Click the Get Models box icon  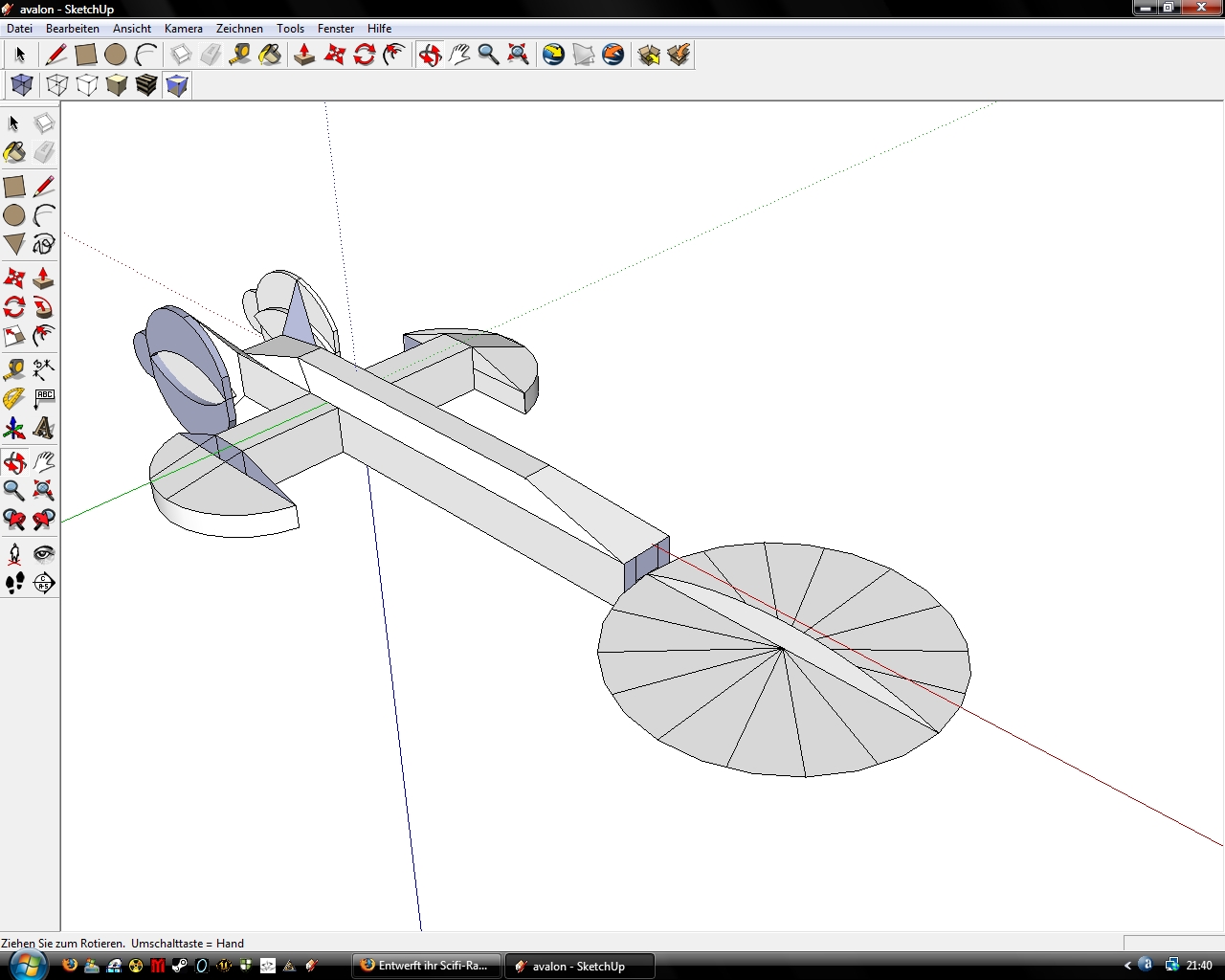(x=649, y=55)
